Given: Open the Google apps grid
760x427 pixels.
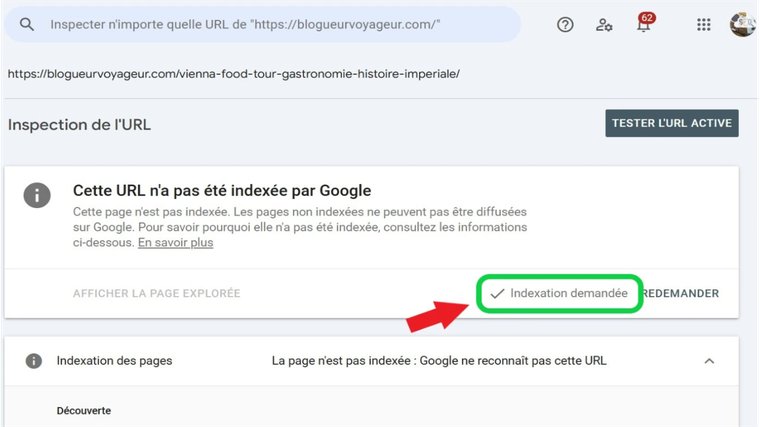Looking at the screenshot, I should (703, 25).
